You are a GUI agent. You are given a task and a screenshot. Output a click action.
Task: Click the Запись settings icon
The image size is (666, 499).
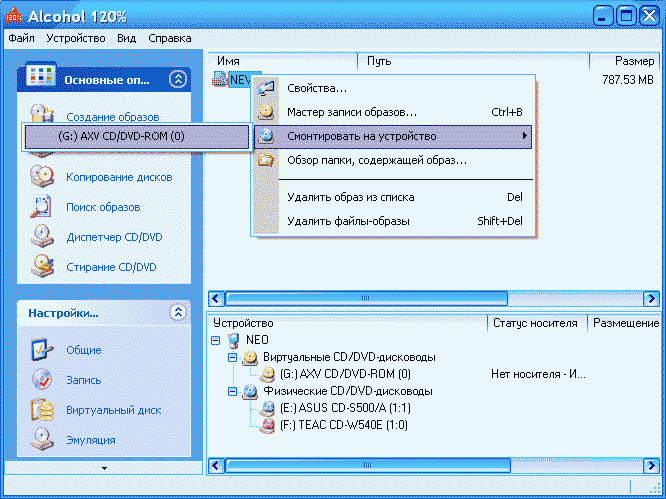tap(42, 380)
